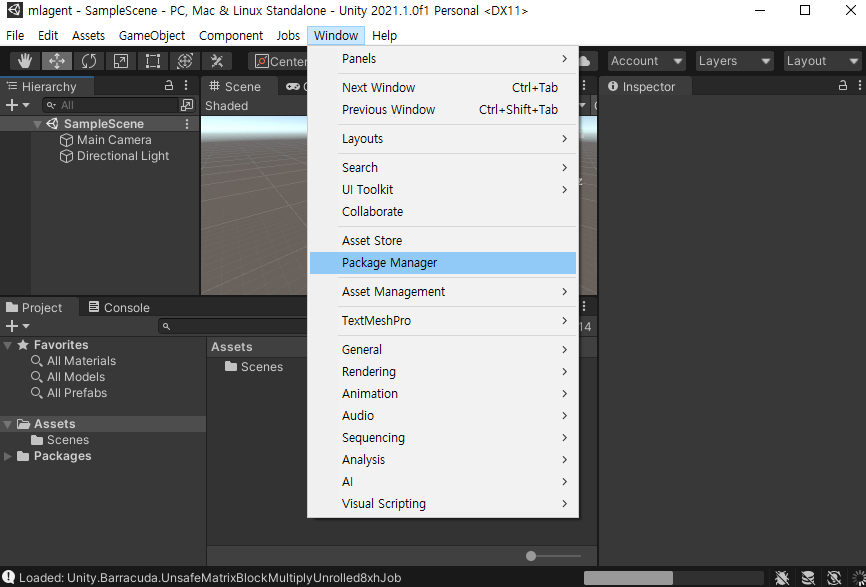
Task: Toggle the Center pivot button
Action: click(279, 61)
